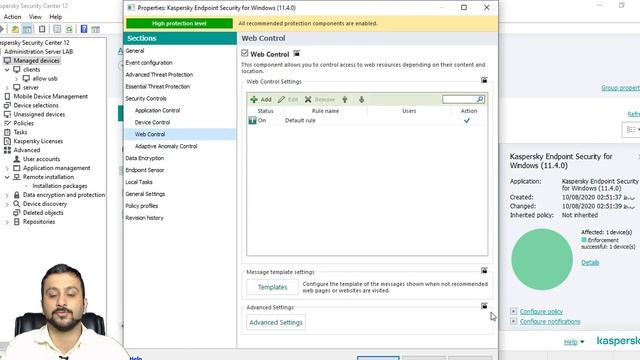The height and width of the screenshot is (360, 640).
Task: Open the Local Tasks section
Action: point(139,182)
